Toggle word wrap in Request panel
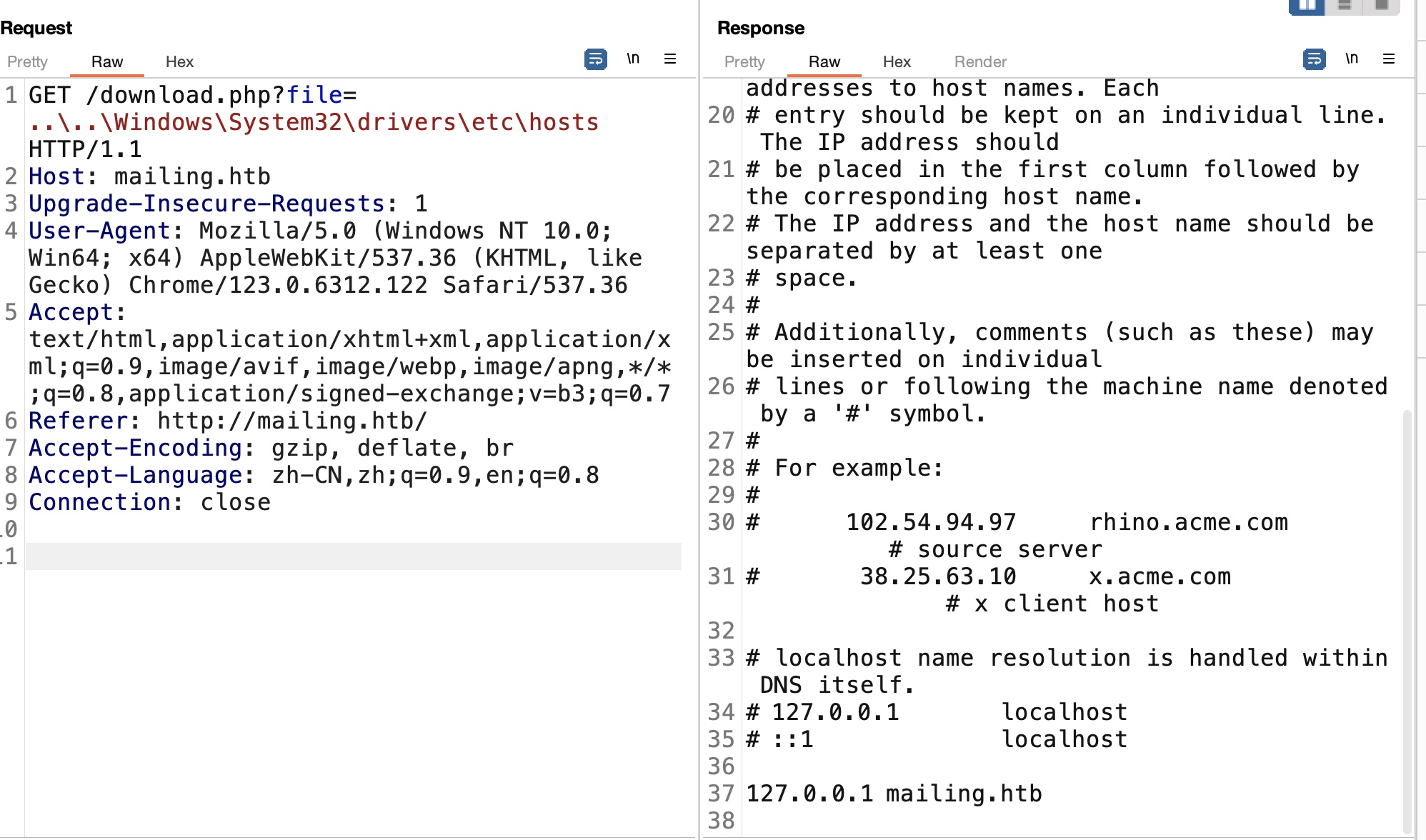Screen dimensions: 1426x840 click(595, 59)
